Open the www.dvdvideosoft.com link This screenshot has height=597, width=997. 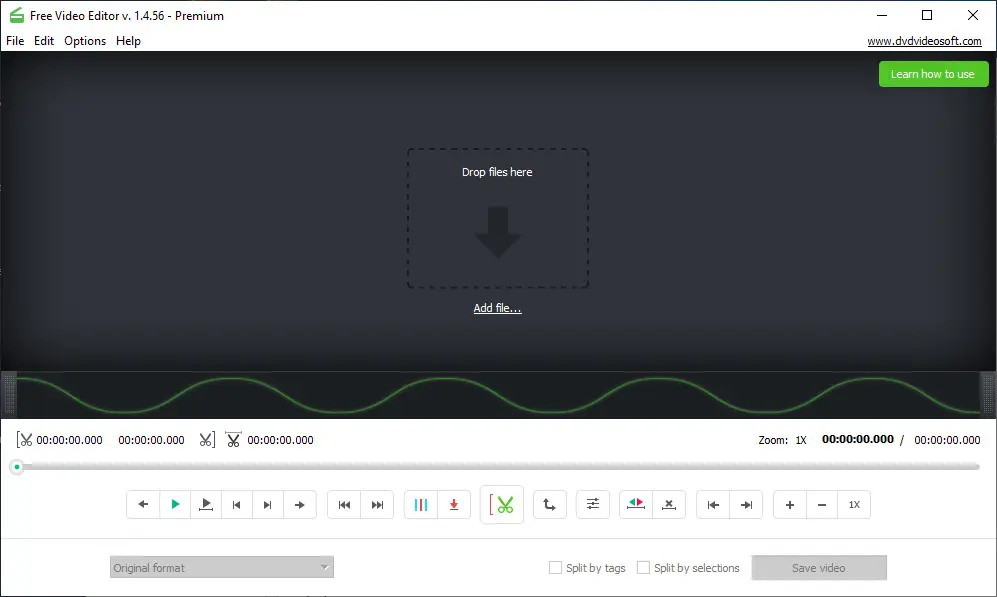coord(925,41)
